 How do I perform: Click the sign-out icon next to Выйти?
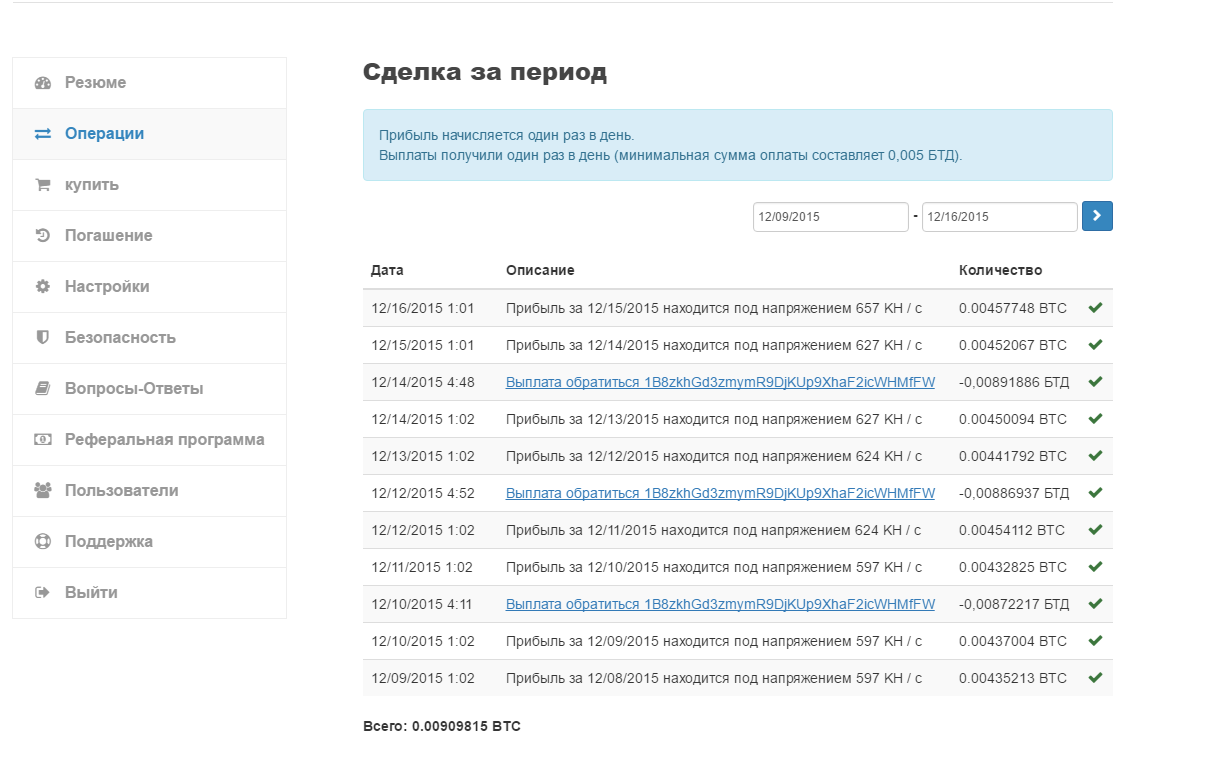pyautogui.click(x=42, y=593)
